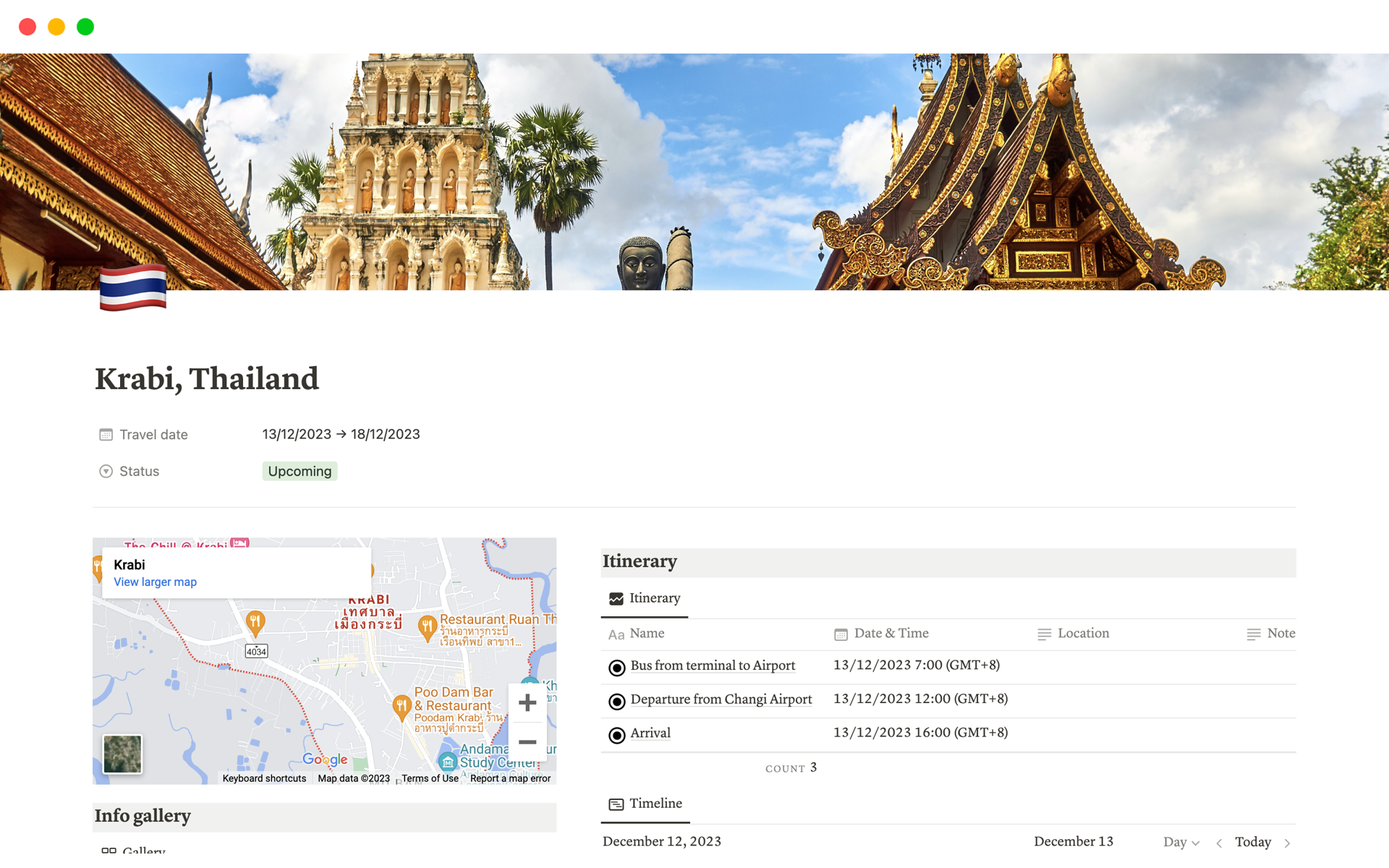Viewport: 1389px width, 868px height.
Task: Click the Andaman Study Center map marker
Action: coord(448,762)
